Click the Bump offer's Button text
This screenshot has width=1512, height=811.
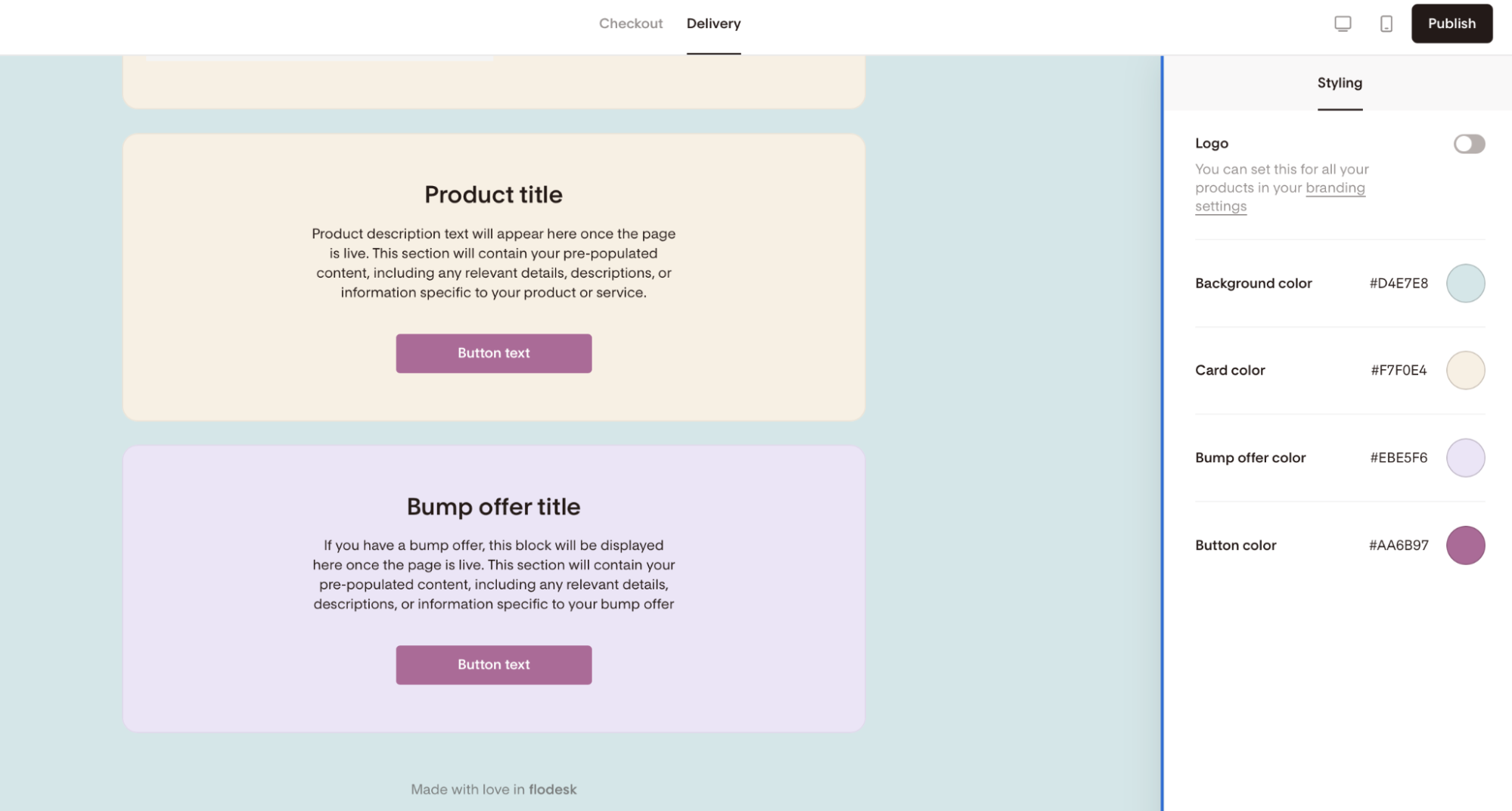[x=494, y=665]
